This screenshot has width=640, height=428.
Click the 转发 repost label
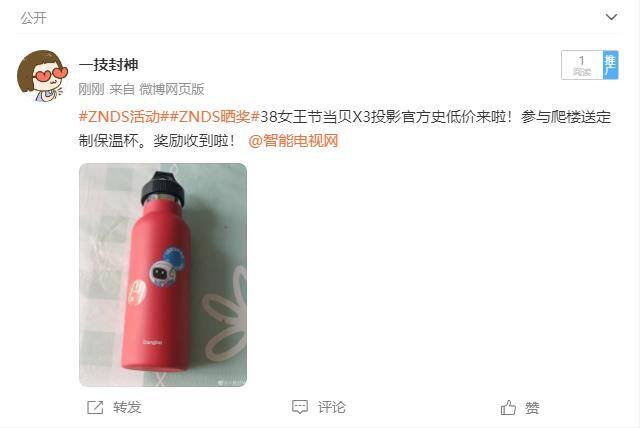pos(127,407)
